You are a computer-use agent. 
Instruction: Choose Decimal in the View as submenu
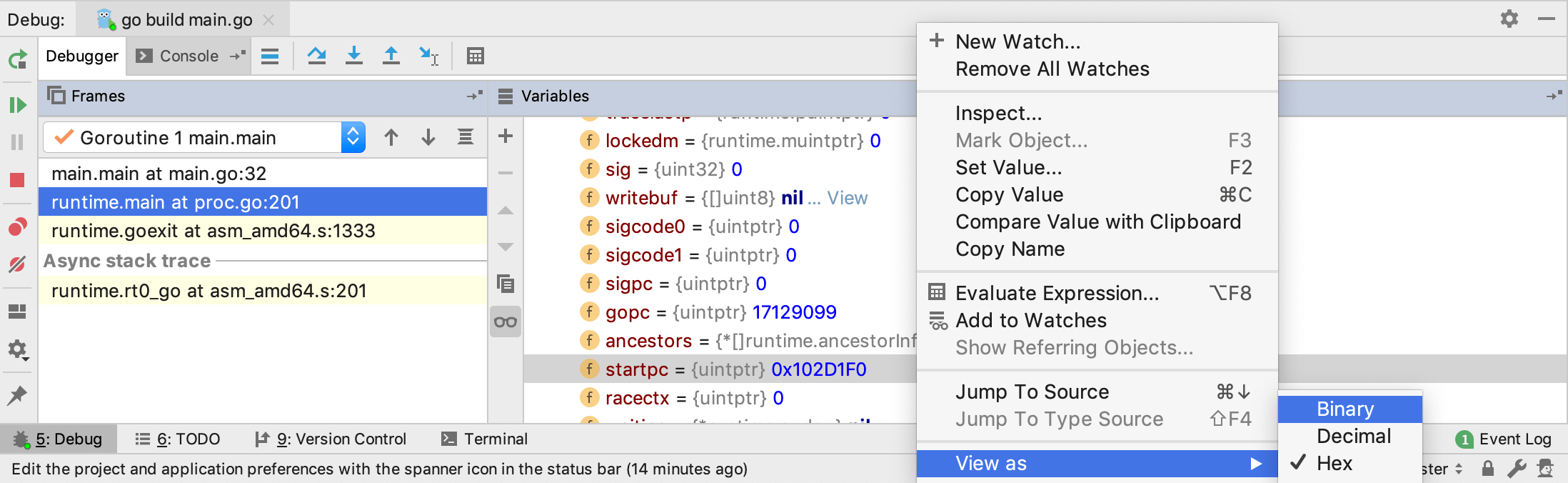click(1353, 437)
